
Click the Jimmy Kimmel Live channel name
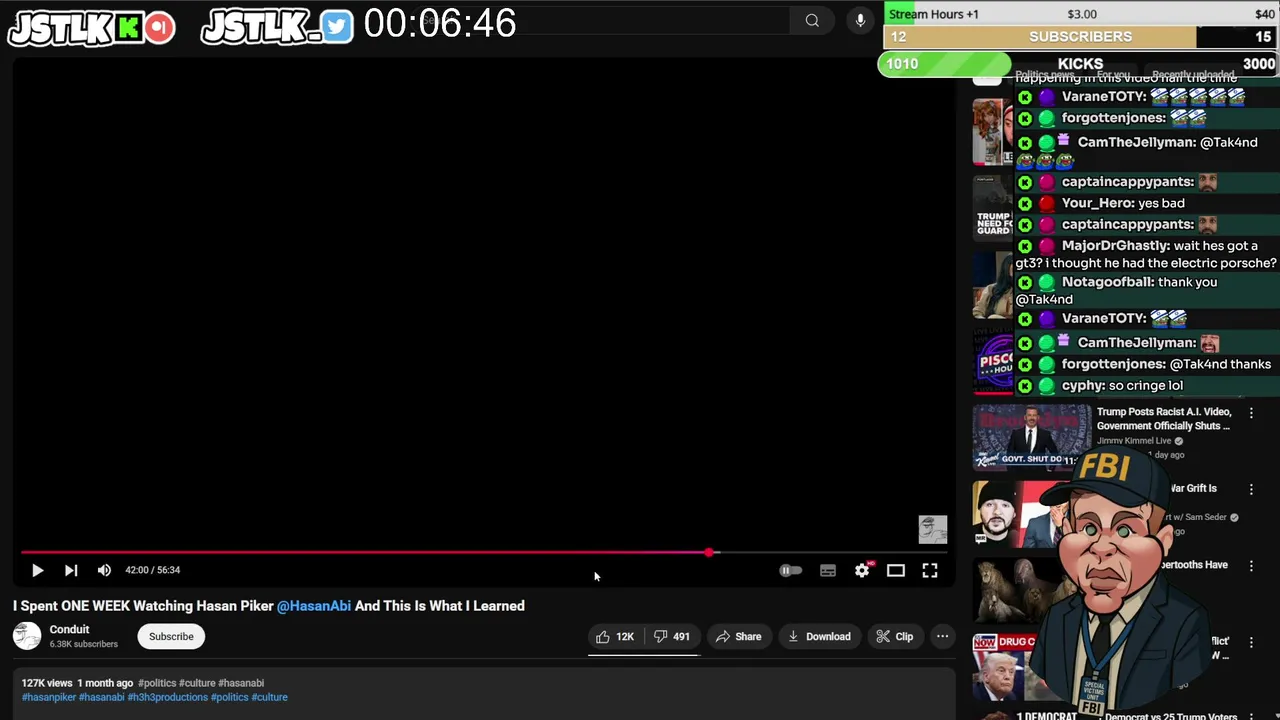(x=1134, y=440)
